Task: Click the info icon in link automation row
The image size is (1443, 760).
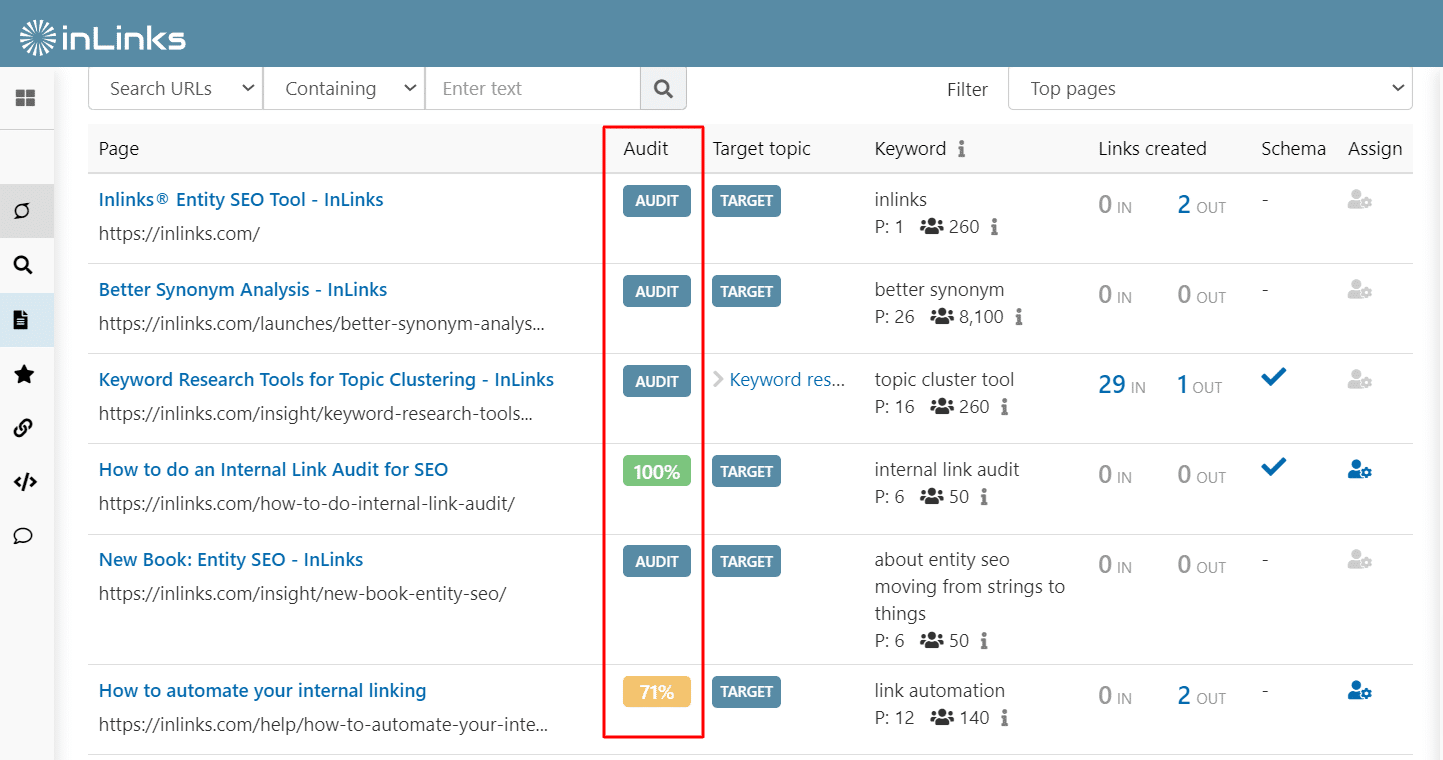Action: [1004, 718]
